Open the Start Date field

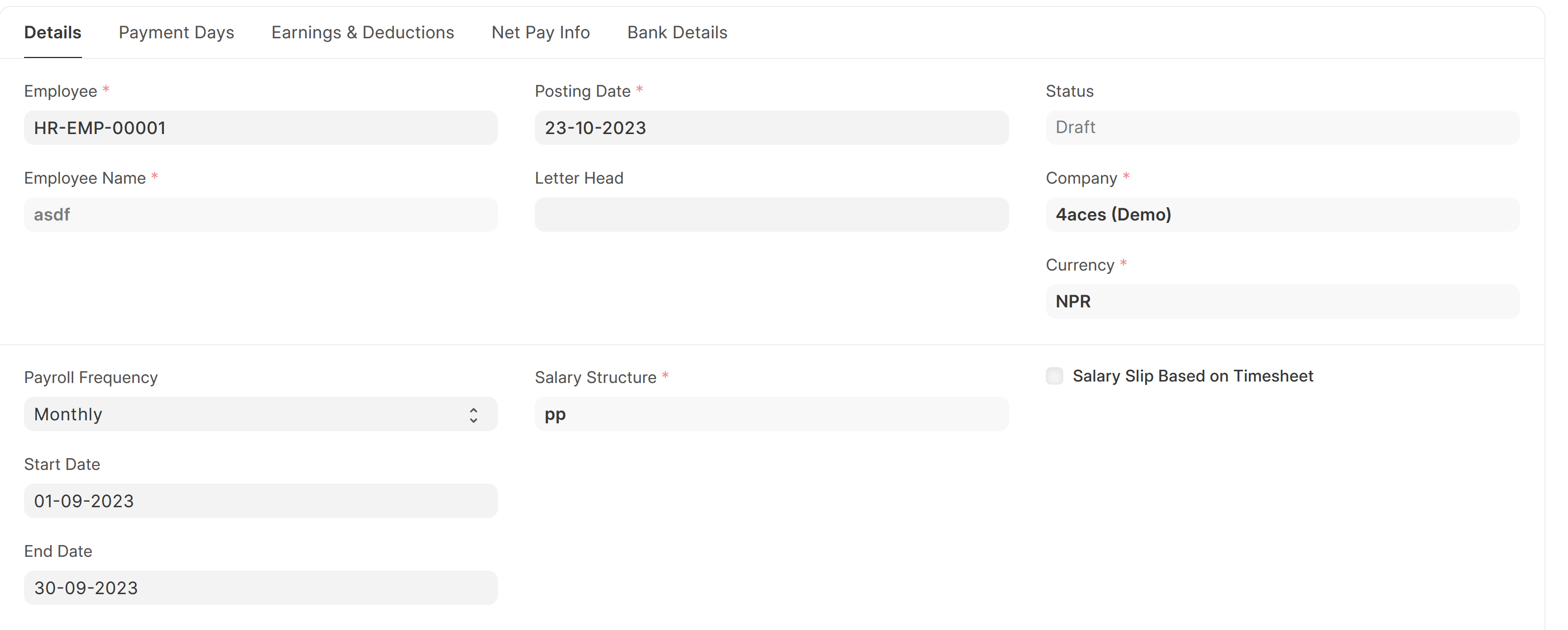click(x=261, y=500)
